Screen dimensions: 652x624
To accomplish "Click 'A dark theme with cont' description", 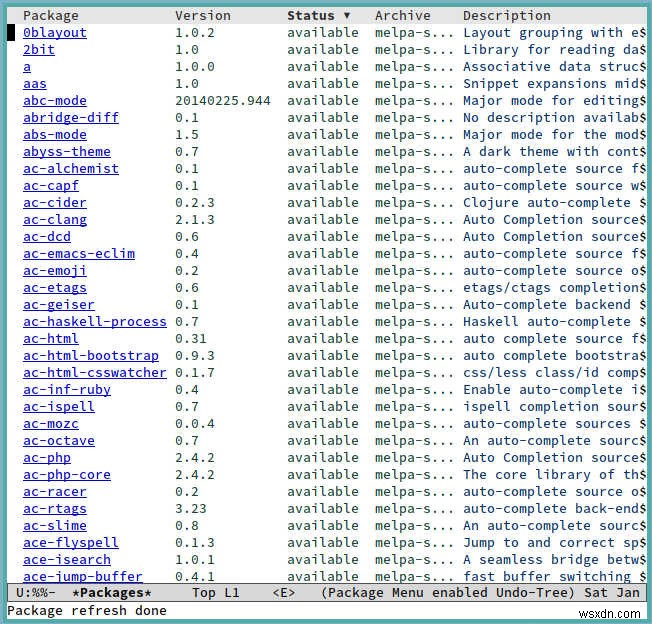I will [x=553, y=152].
